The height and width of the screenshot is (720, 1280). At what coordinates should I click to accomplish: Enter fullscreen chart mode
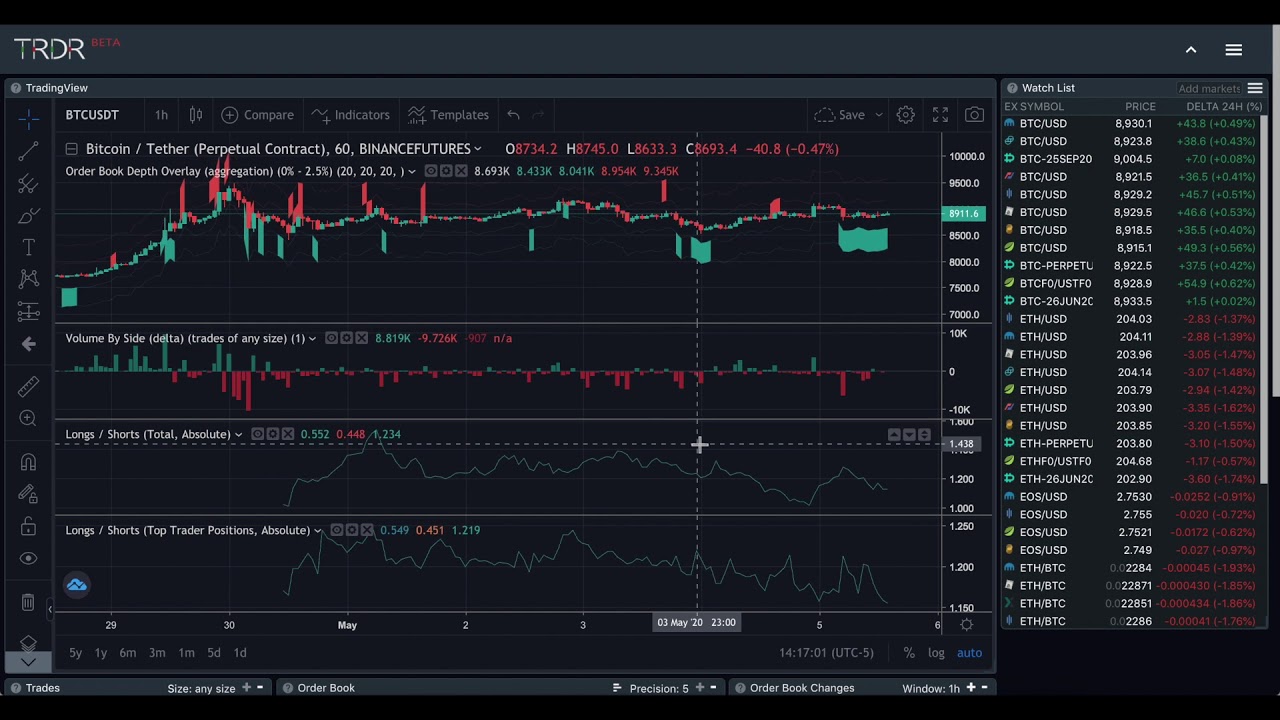[940, 115]
